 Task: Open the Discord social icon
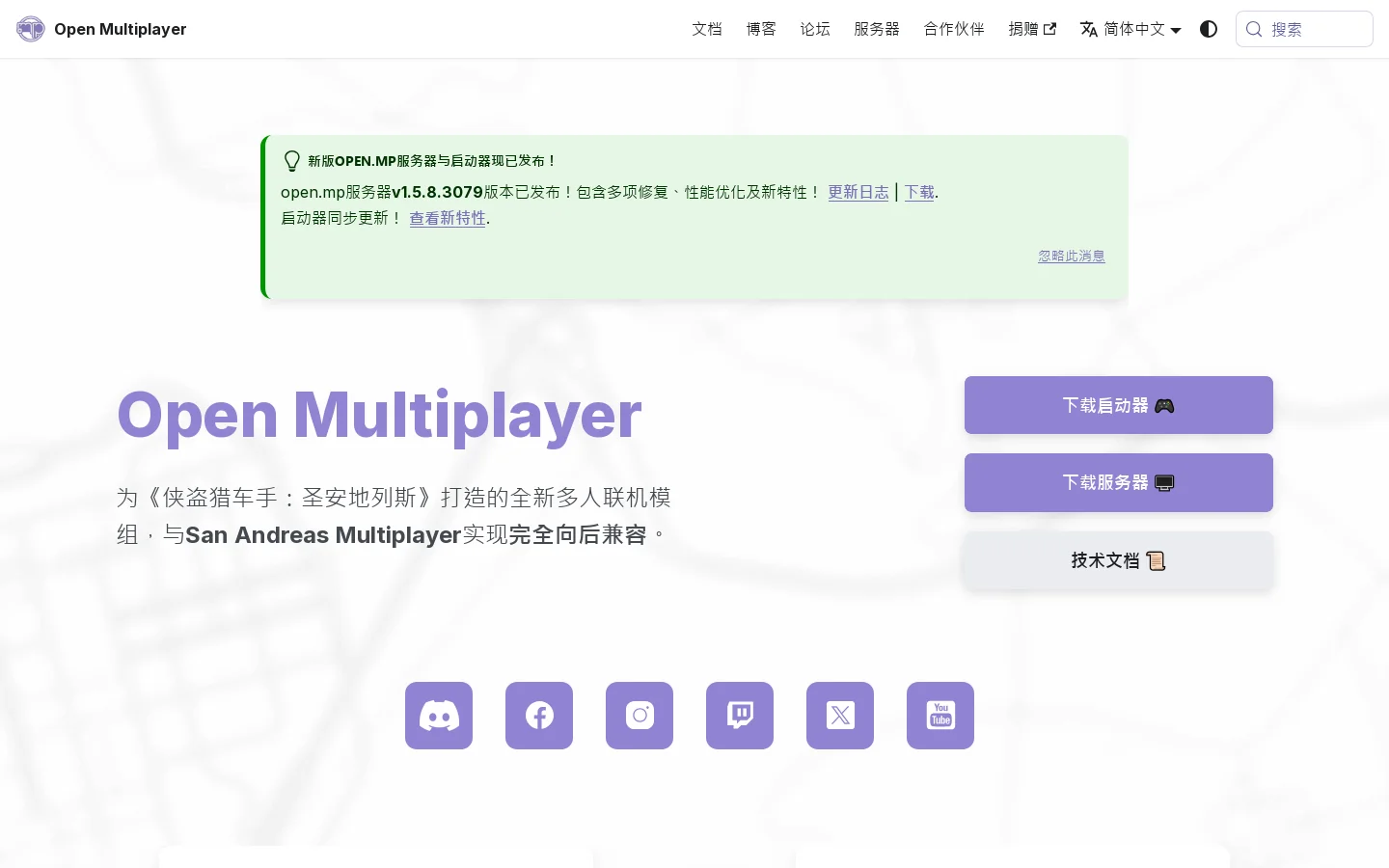click(x=439, y=716)
